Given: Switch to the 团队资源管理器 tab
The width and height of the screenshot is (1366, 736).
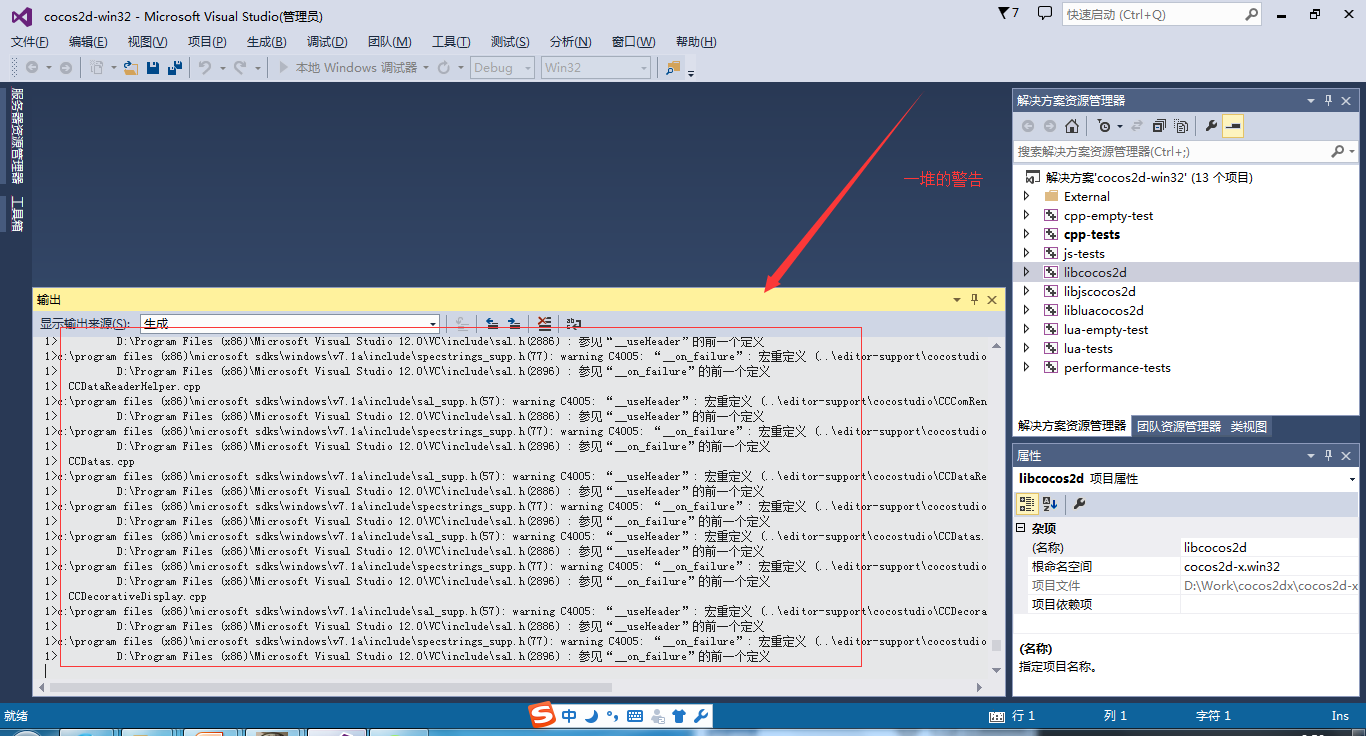Looking at the screenshot, I should pos(1179,426).
